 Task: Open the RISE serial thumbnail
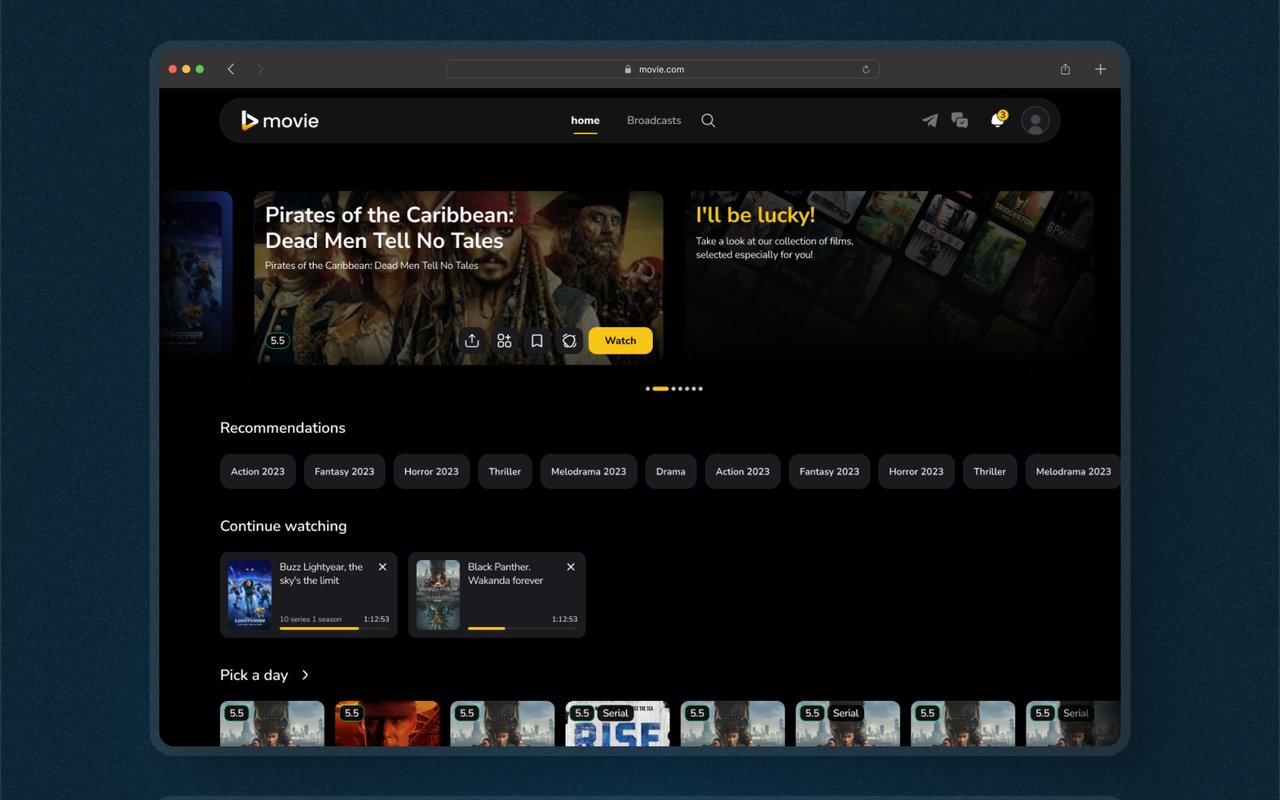coord(617,724)
